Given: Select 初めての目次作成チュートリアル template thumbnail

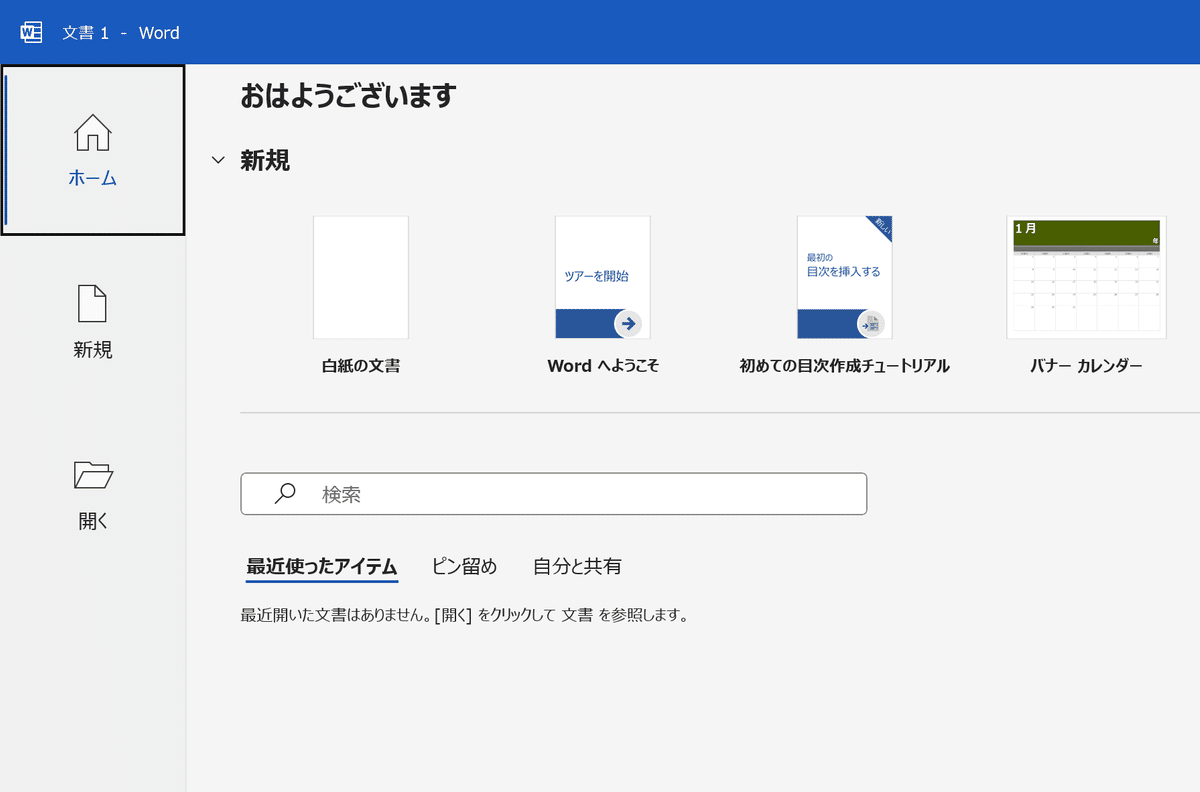Looking at the screenshot, I should pyautogui.click(x=845, y=277).
